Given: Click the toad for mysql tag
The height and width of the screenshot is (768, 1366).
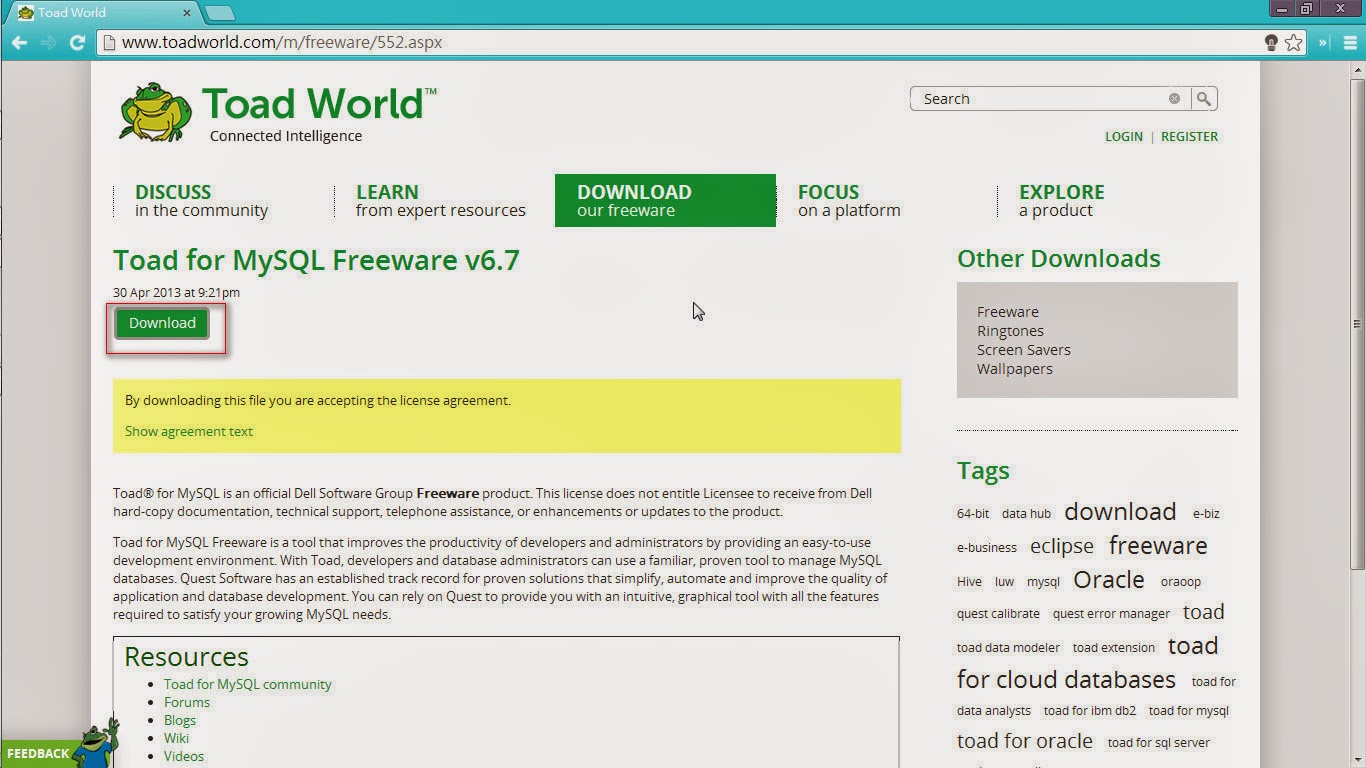Looking at the screenshot, I should [x=1189, y=712].
